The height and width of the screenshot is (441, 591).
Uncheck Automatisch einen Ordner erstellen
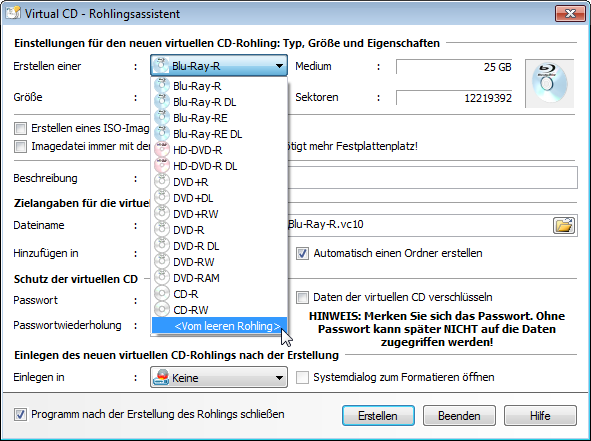(302, 253)
